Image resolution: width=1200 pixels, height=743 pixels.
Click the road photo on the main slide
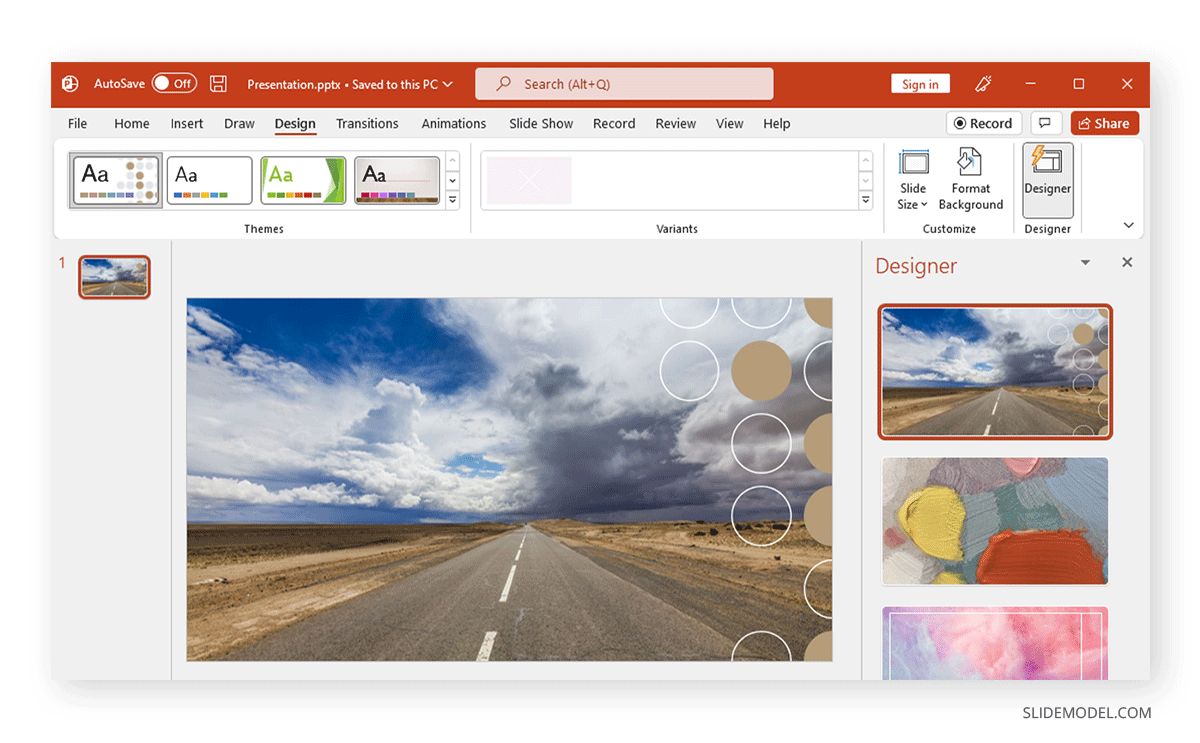[509, 479]
